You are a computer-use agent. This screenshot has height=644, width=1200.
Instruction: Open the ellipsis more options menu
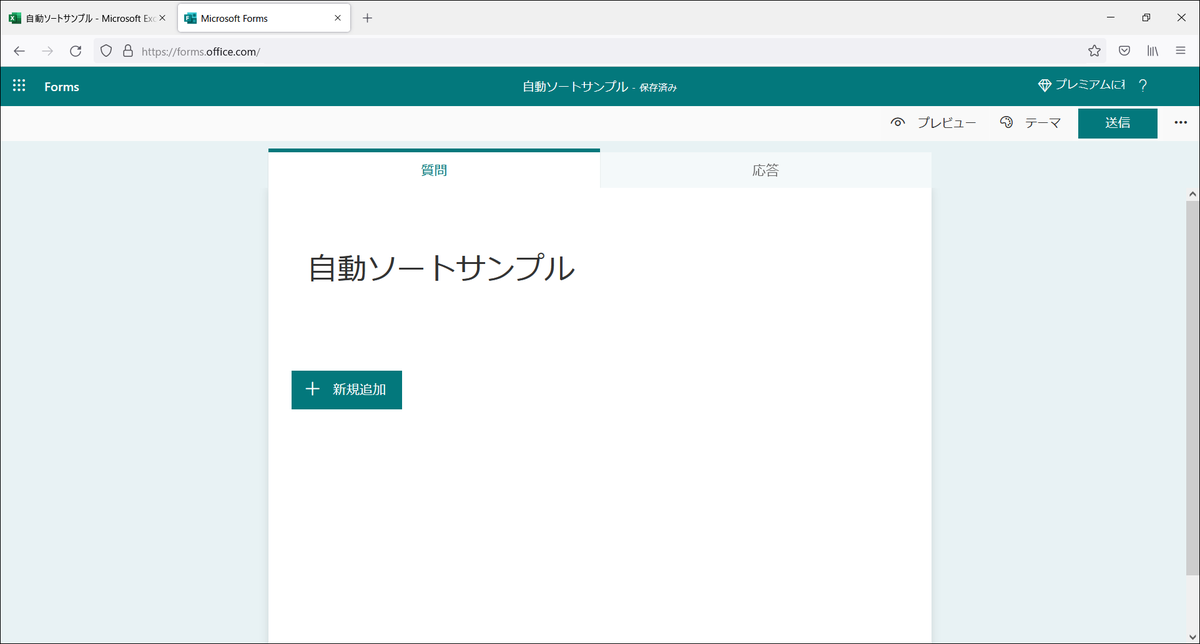(x=1180, y=122)
